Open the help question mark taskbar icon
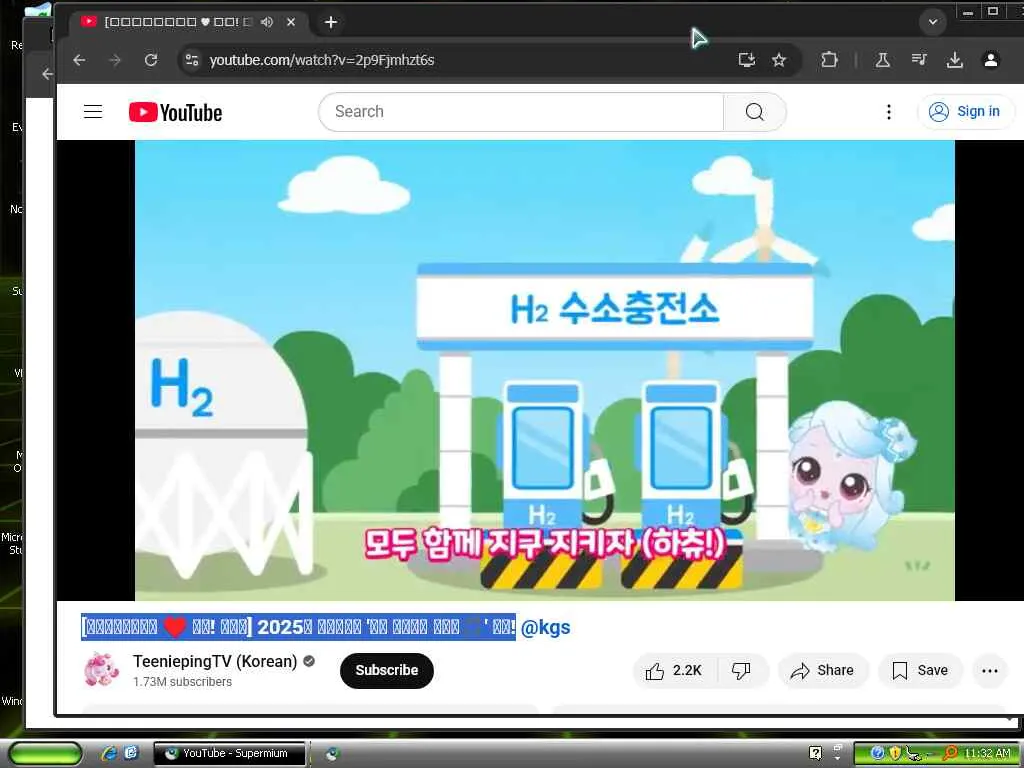Viewport: 1024px width, 768px height. coord(816,753)
